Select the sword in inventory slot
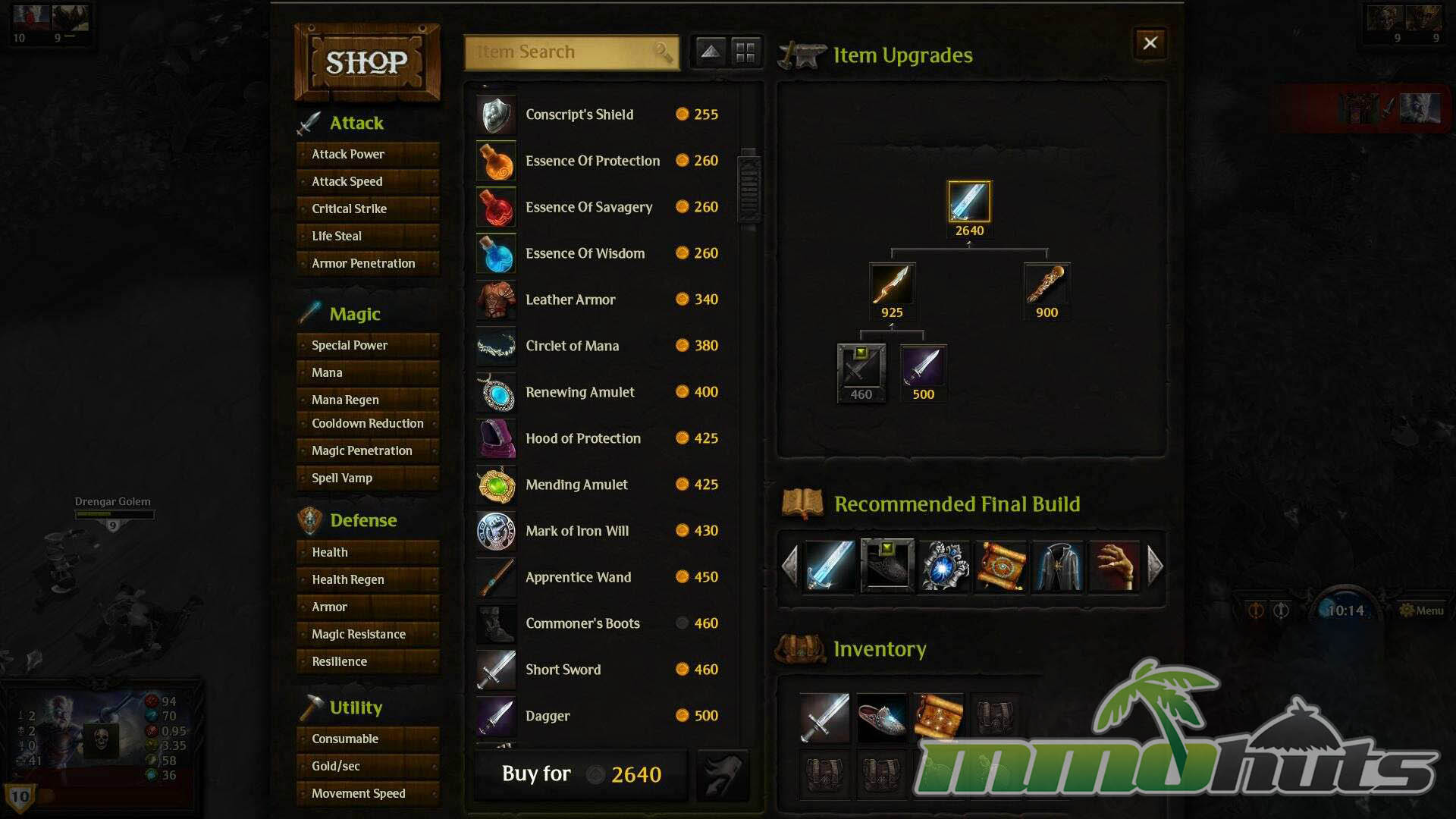Image resolution: width=1456 pixels, height=819 pixels. tap(824, 717)
